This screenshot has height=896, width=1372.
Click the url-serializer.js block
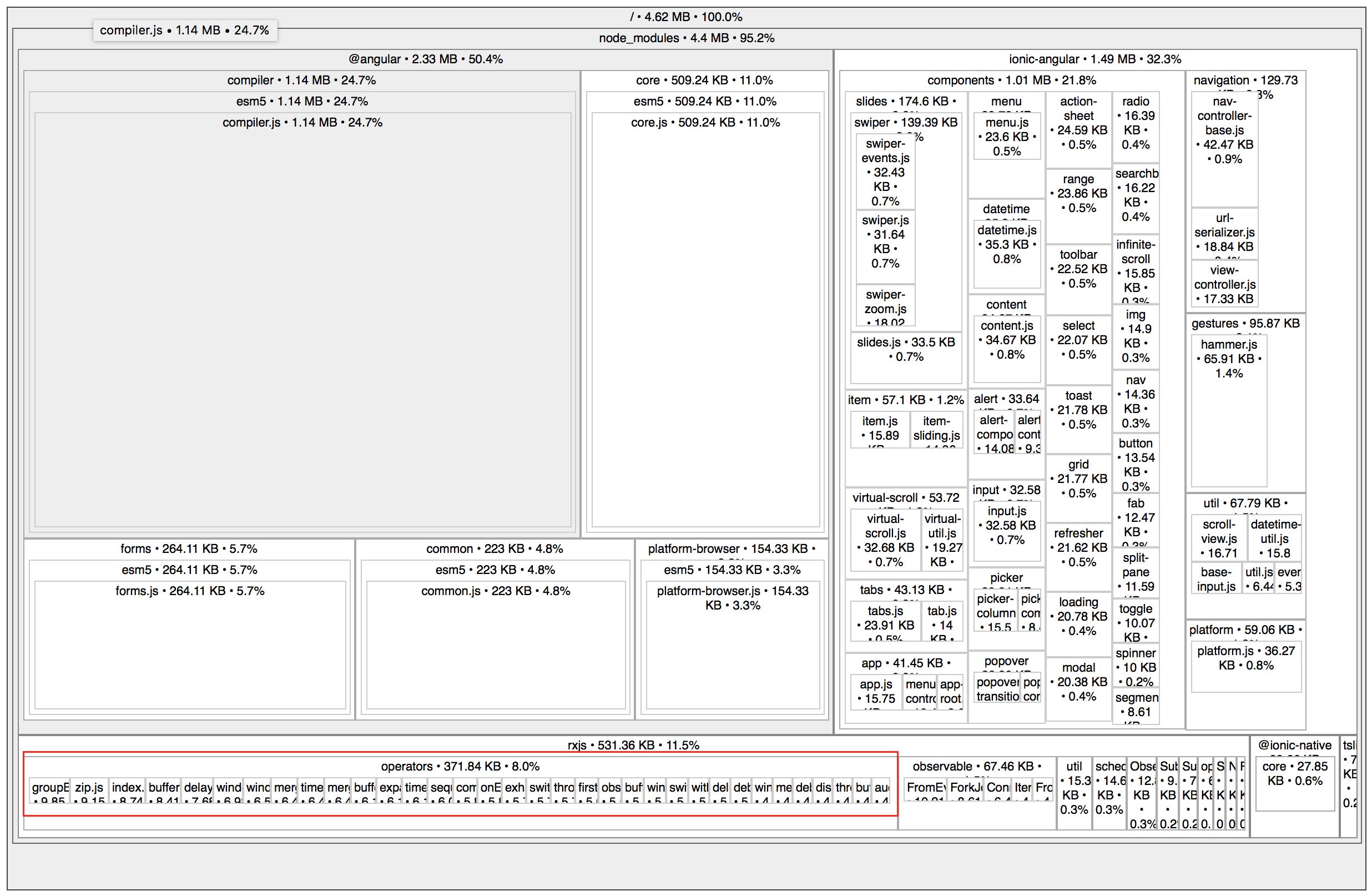pos(1224,233)
